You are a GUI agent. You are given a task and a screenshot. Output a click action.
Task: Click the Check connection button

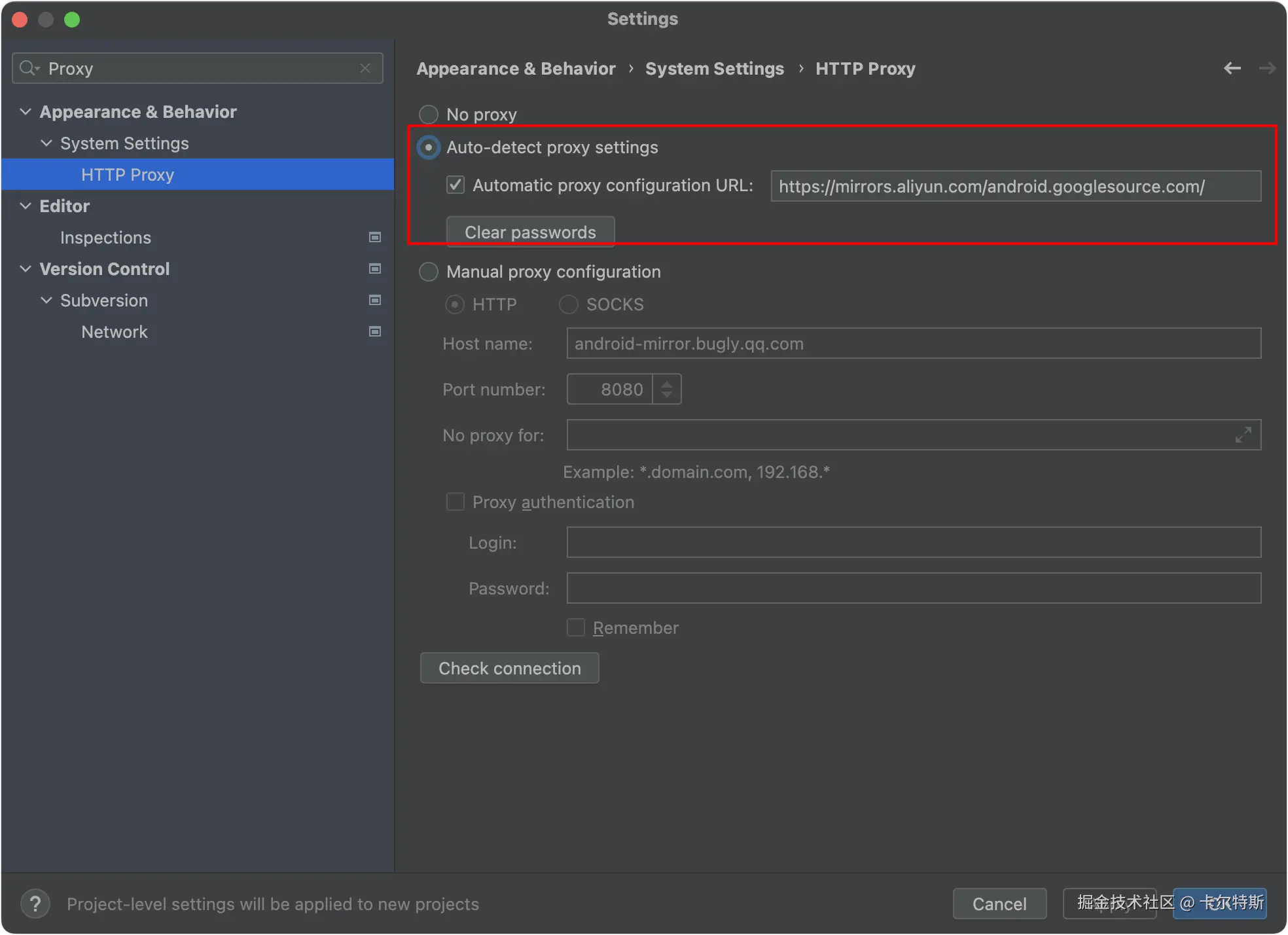(509, 668)
